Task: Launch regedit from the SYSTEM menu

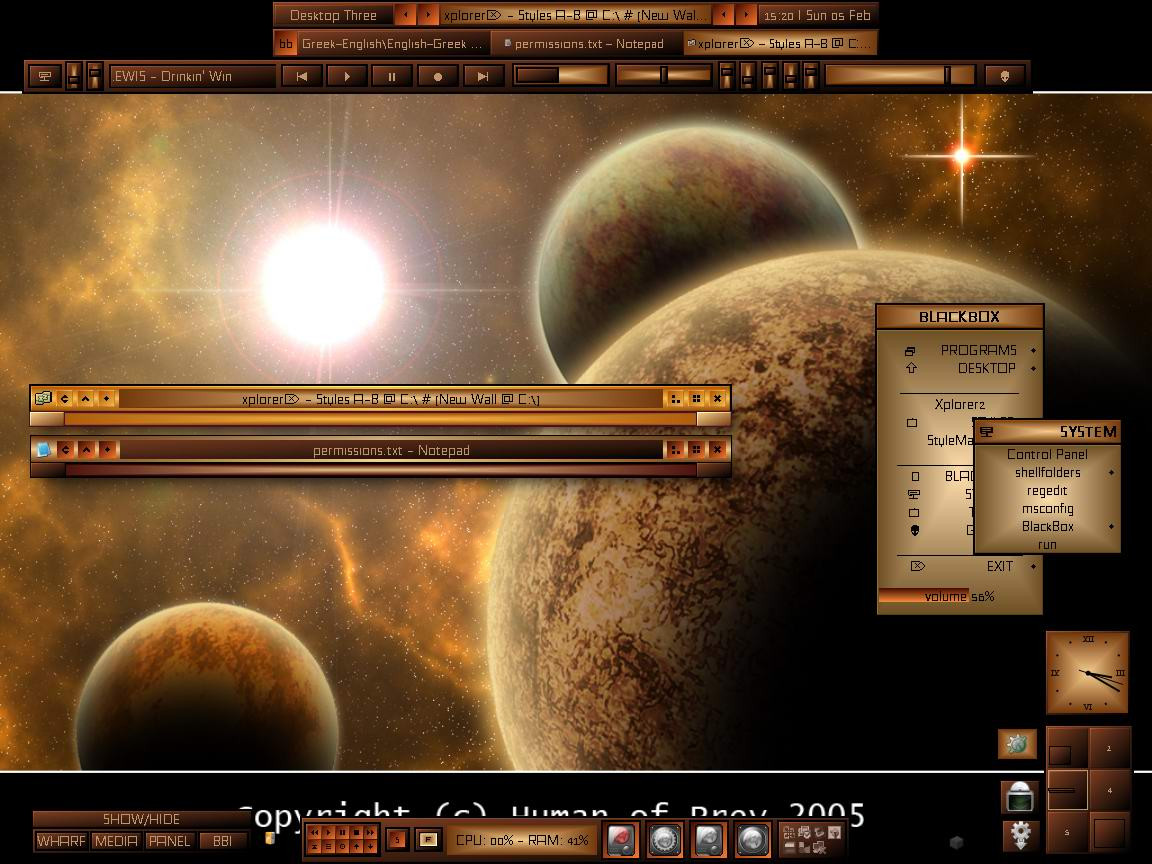Action: point(1047,491)
